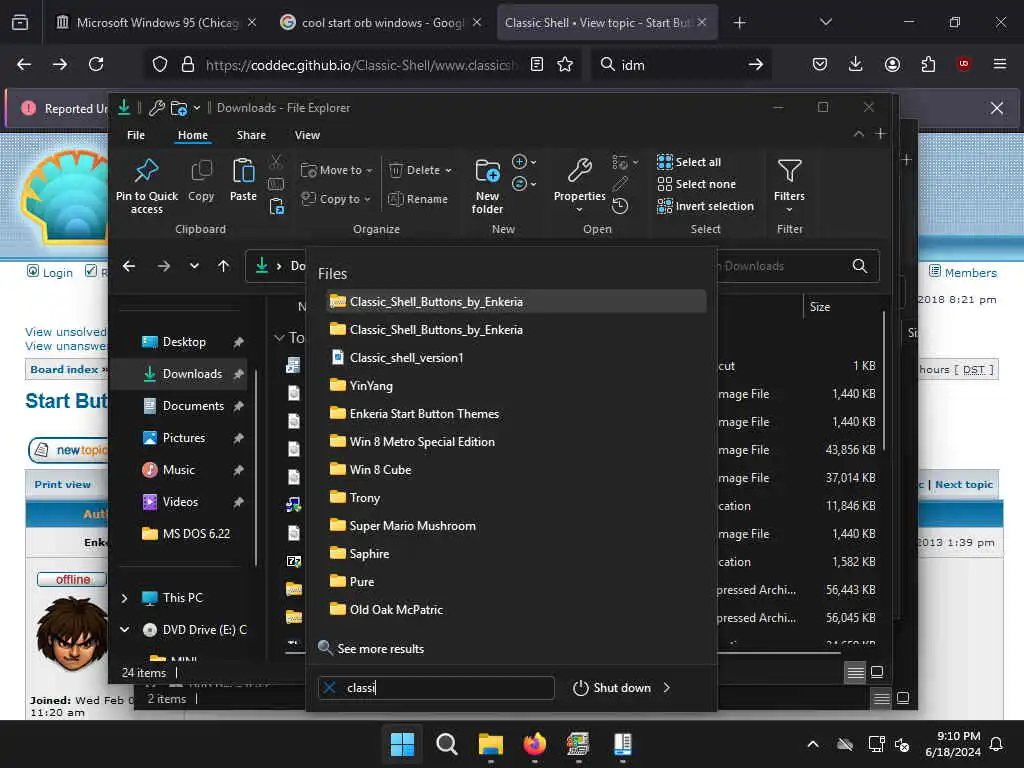Click Next topic link on web page
The image size is (1024, 768).
963,485
